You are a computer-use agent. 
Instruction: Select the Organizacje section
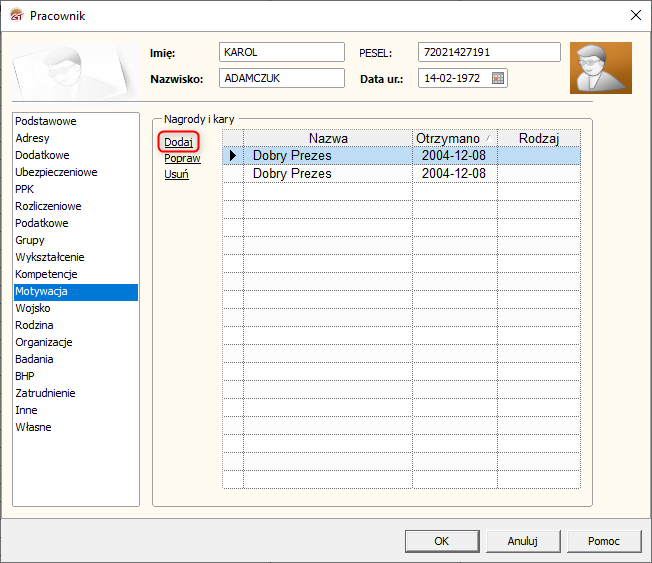point(76,343)
